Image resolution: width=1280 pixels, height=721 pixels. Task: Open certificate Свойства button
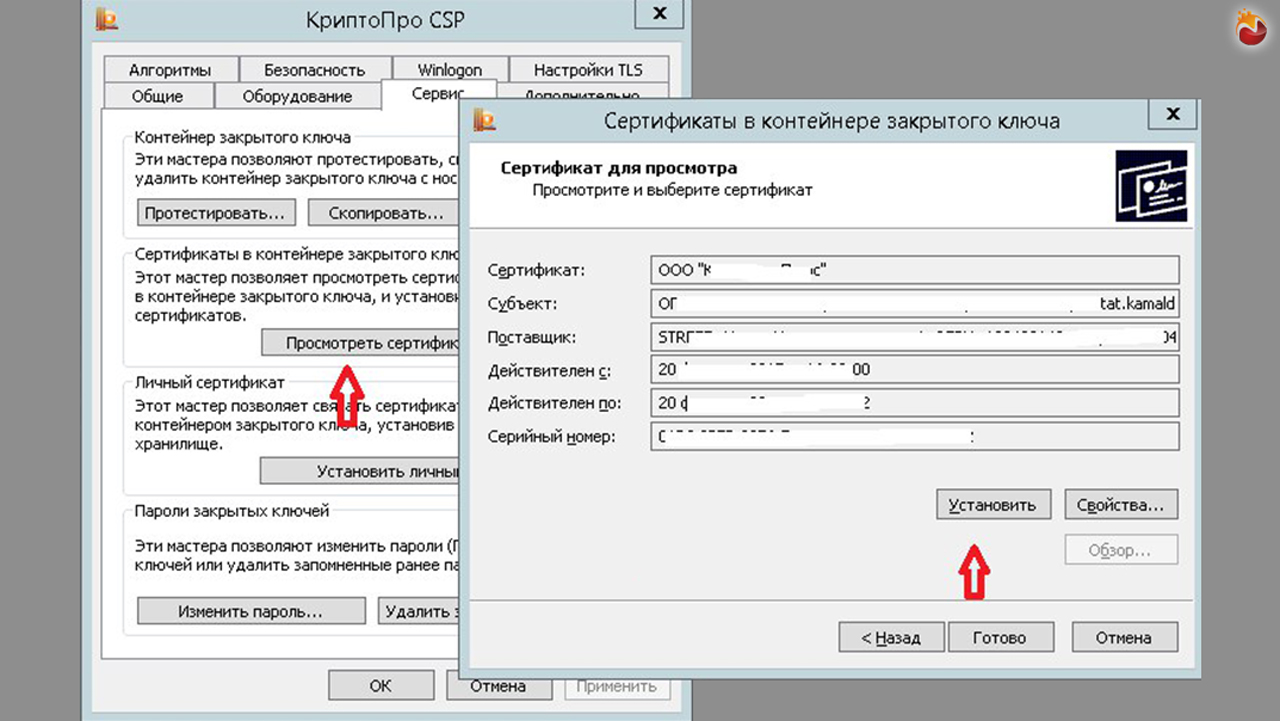1121,505
